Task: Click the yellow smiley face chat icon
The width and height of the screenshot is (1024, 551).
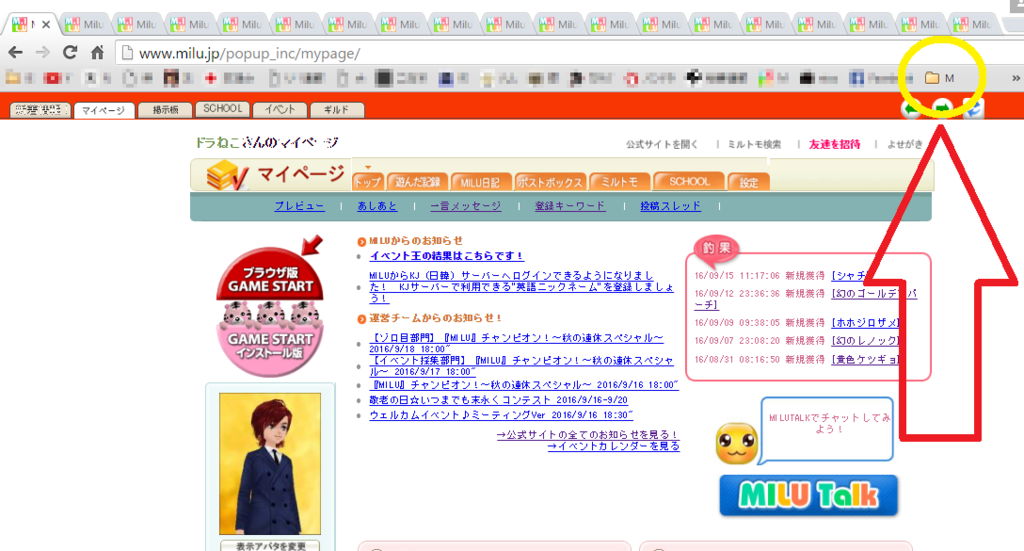Action: pyautogui.click(x=736, y=444)
